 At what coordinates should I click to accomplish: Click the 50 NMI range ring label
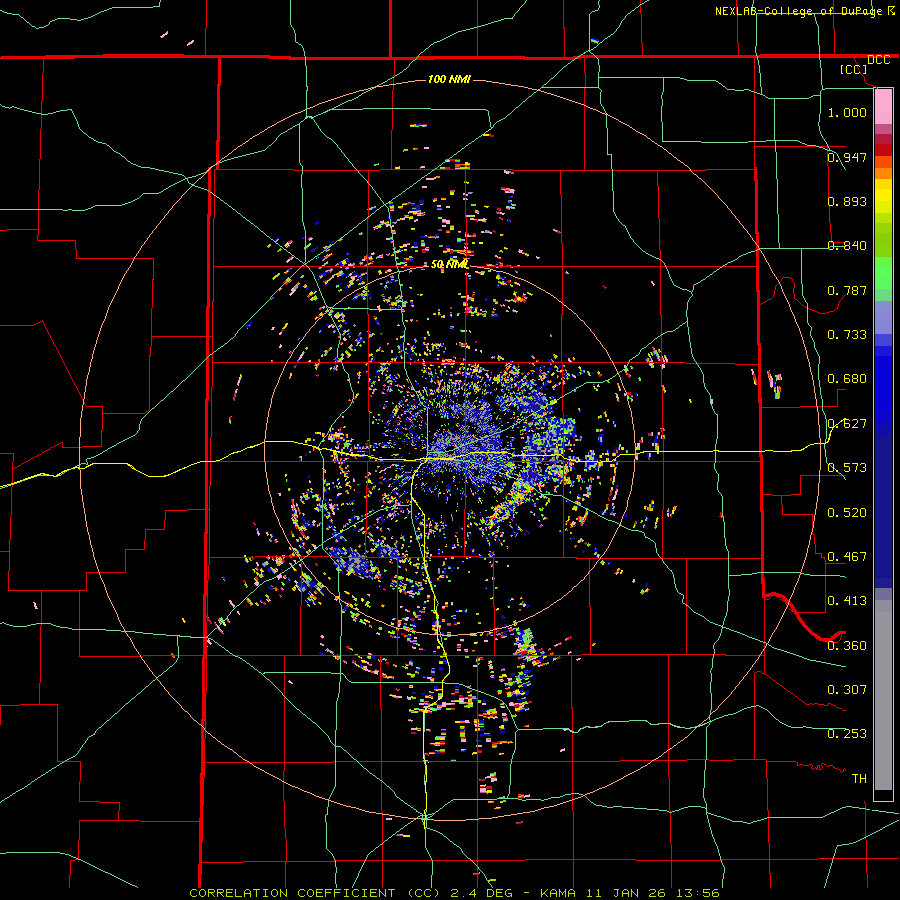point(449,264)
